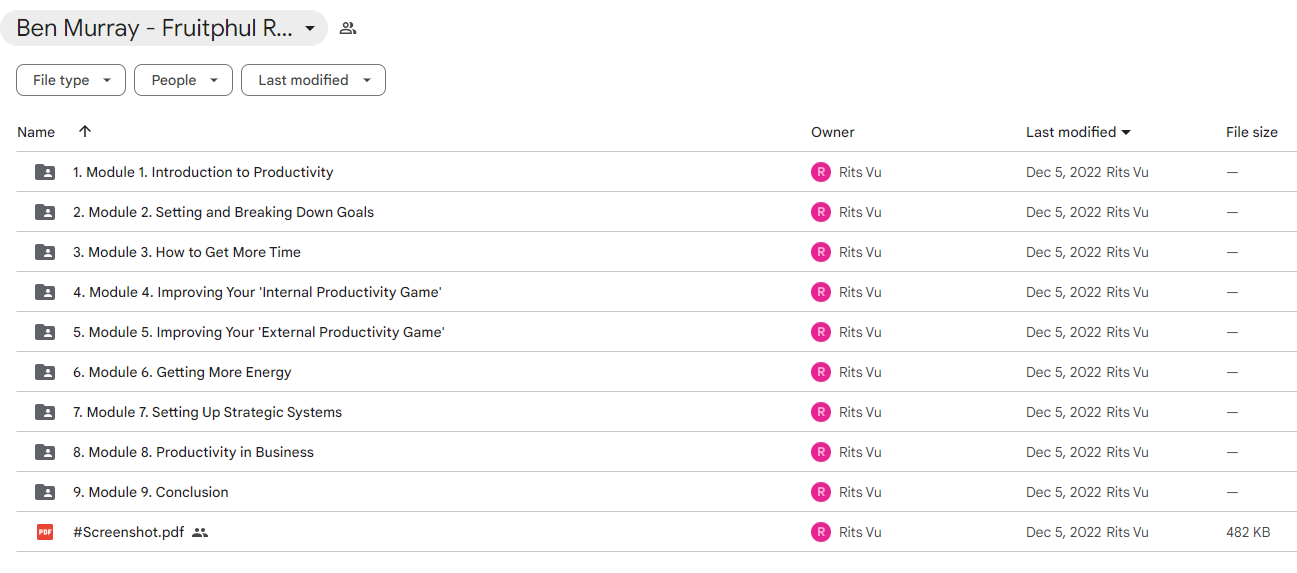Click the Module 1 shared folder icon
Image resolution: width=1297 pixels, height=573 pixels.
(45, 172)
